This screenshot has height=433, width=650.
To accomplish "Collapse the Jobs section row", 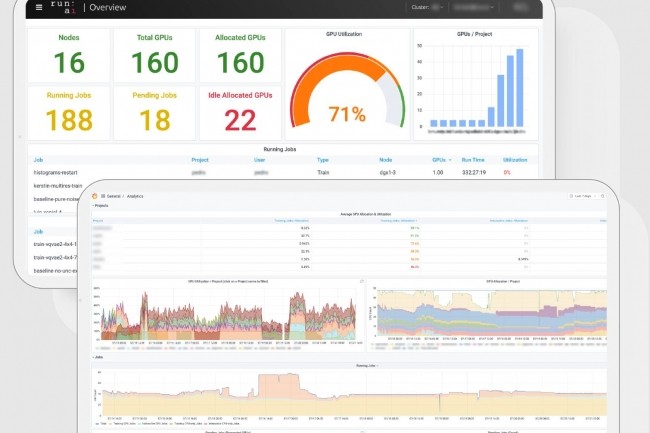I will click(98, 357).
